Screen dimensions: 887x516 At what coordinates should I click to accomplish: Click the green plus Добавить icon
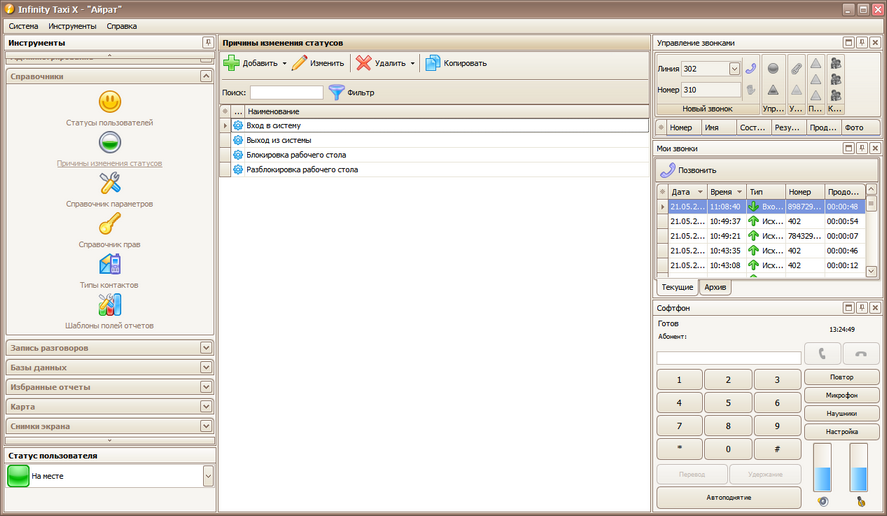(x=231, y=63)
